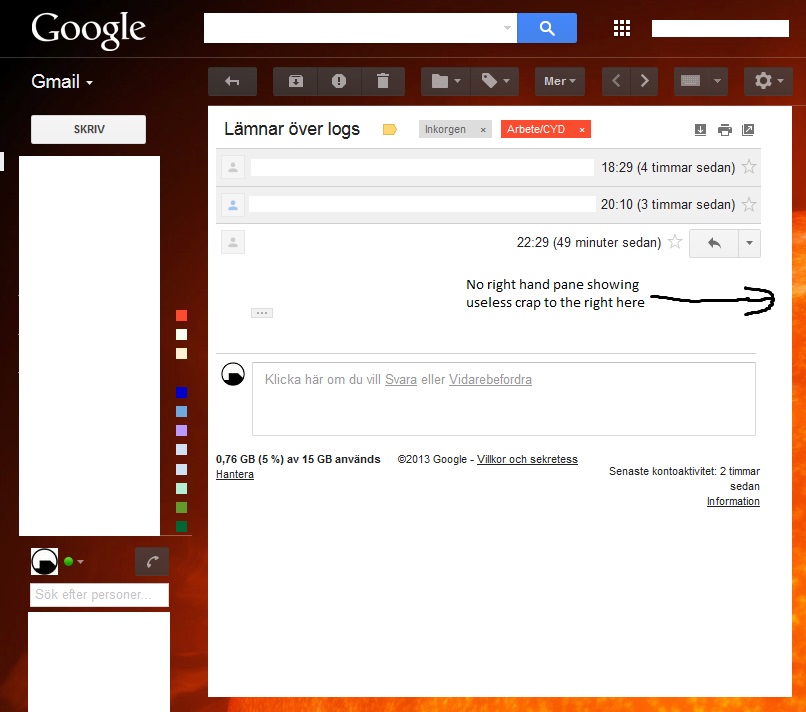Star the message sent 18:29
This screenshot has height=712, width=806.
tap(748, 167)
